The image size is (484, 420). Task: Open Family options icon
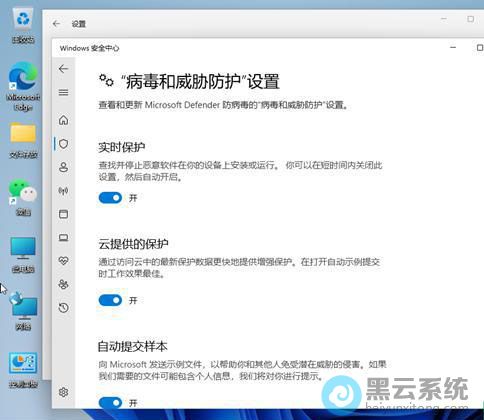point(63,284)
